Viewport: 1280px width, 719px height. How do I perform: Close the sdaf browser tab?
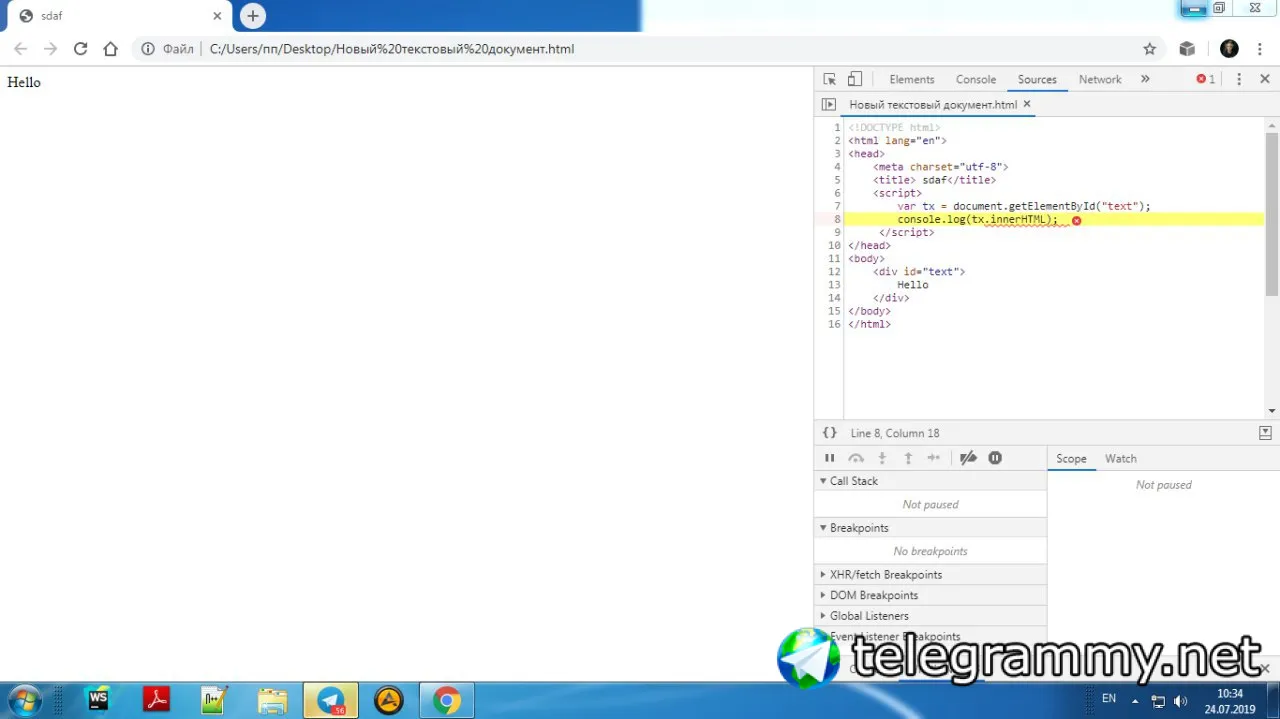217,16
